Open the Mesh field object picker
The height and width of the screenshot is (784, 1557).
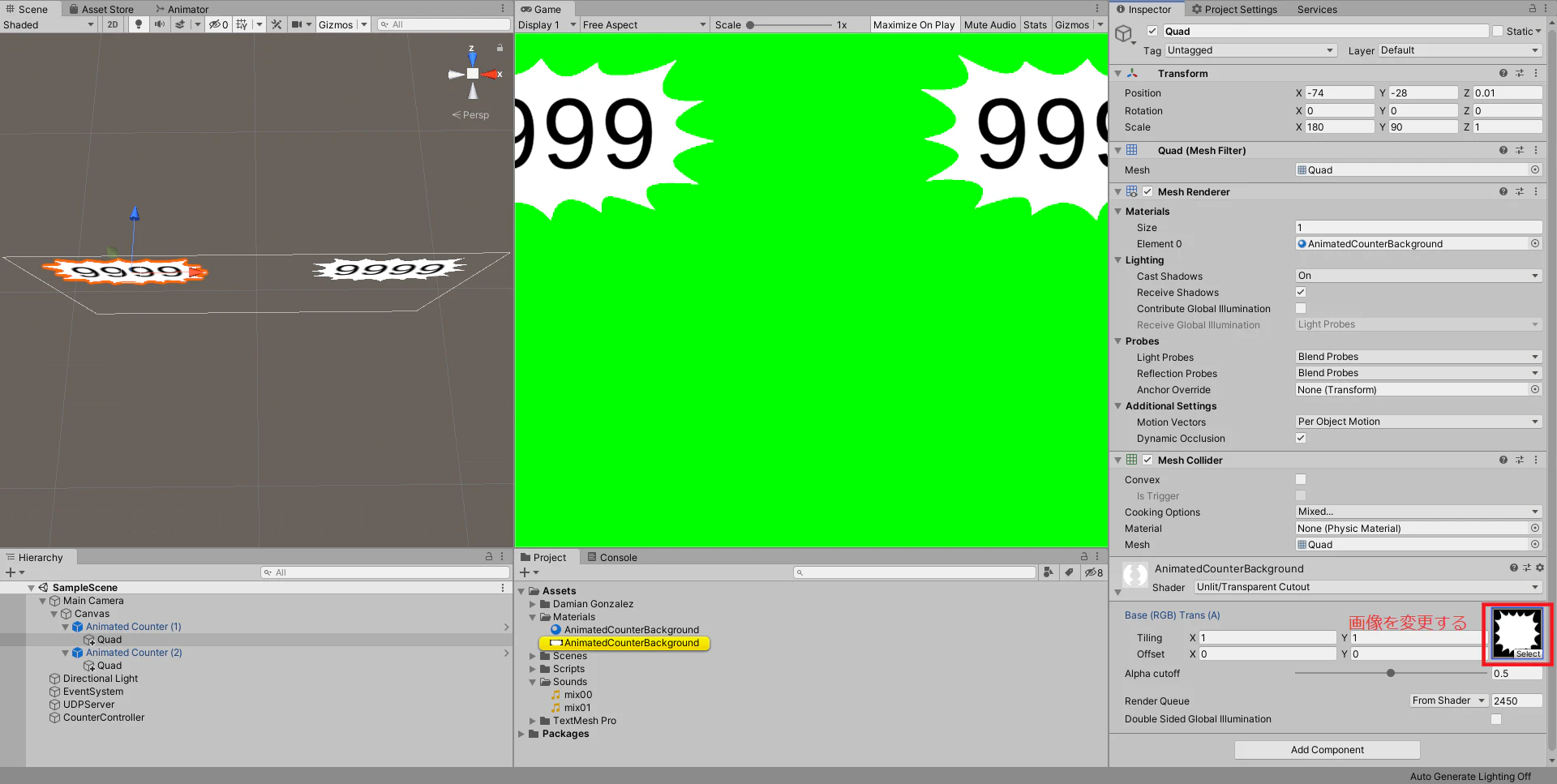click(x=1534, y=169)
